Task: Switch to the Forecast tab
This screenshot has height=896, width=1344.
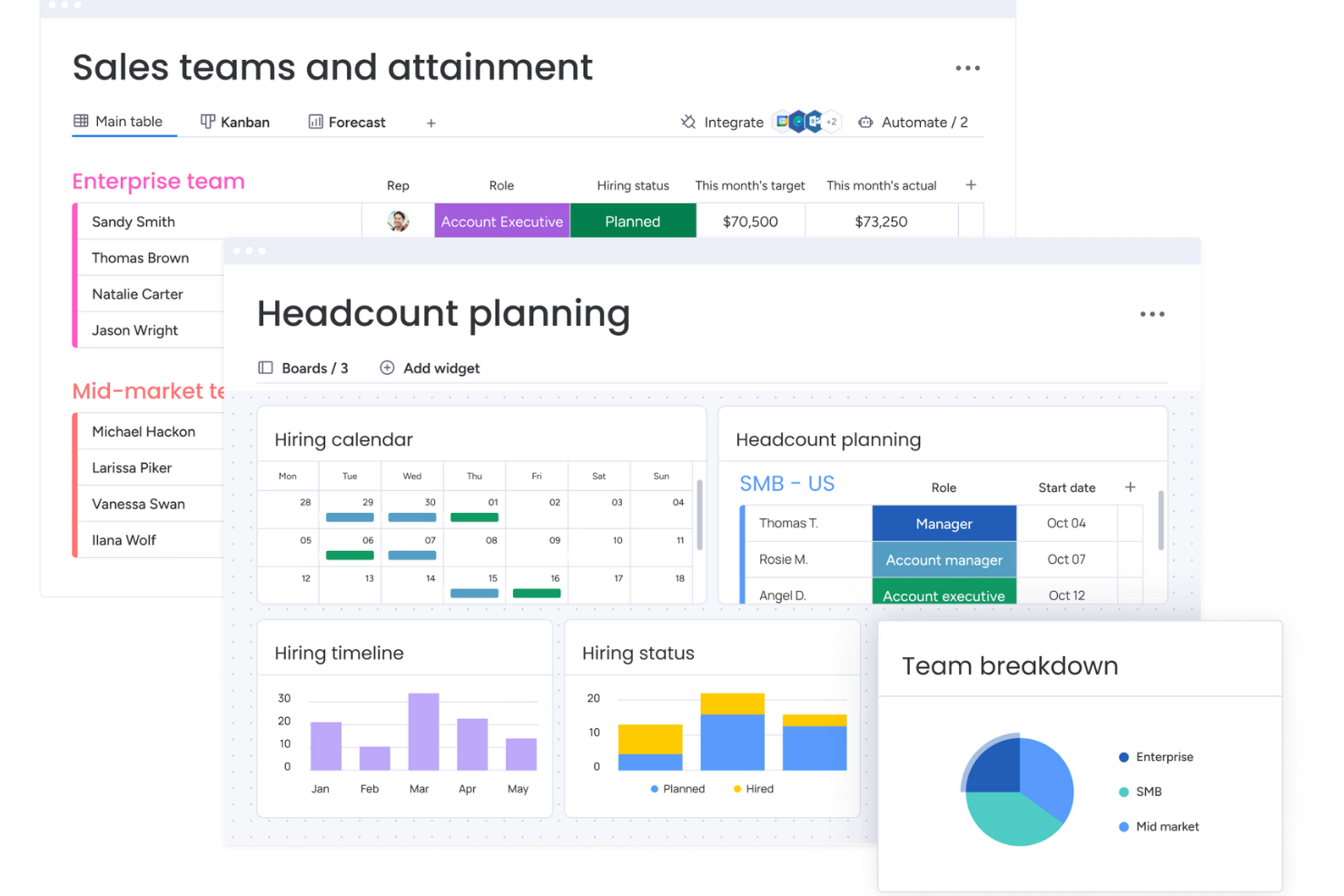Action: point(347,122)
